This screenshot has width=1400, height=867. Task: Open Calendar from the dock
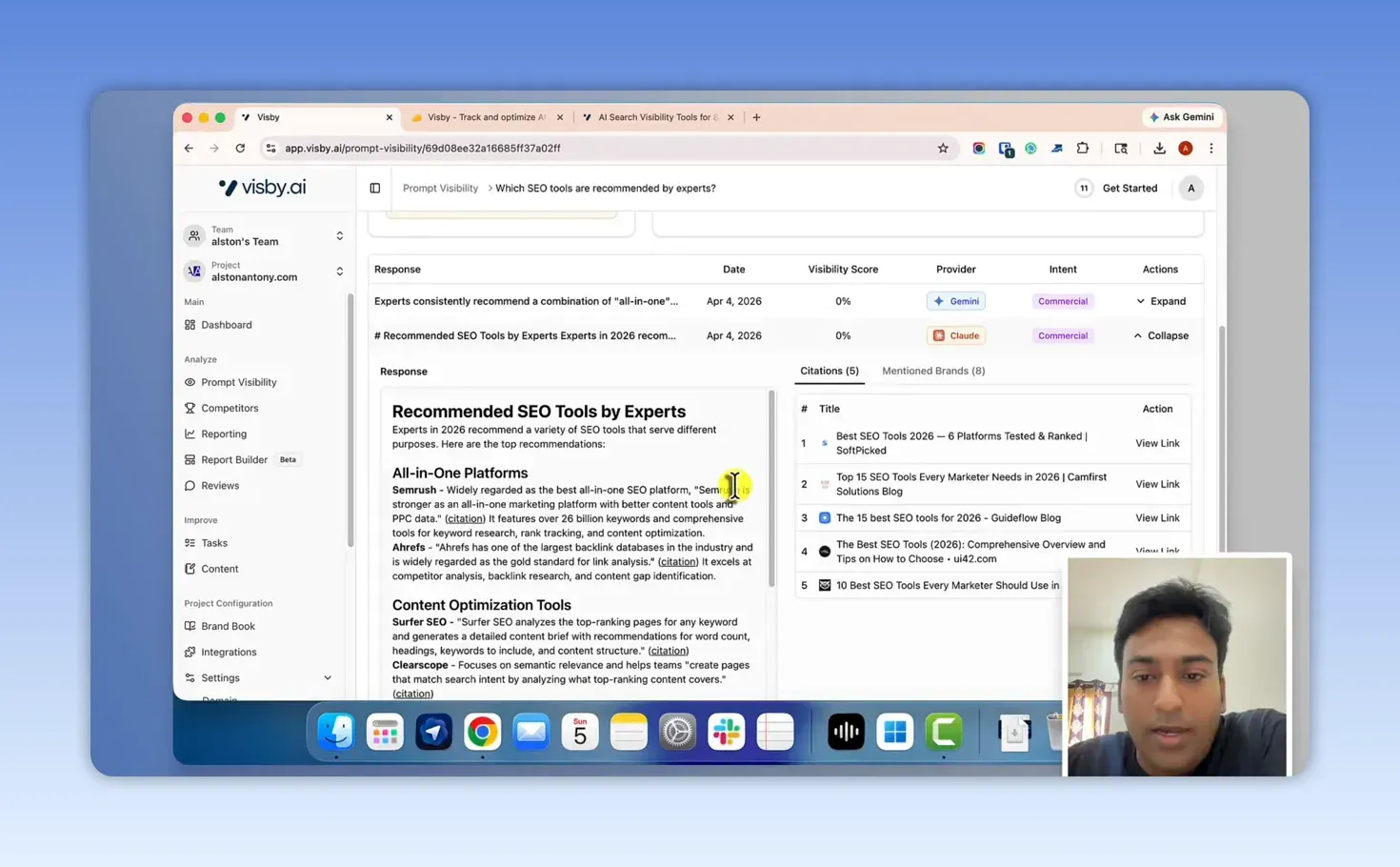point(579,732)
